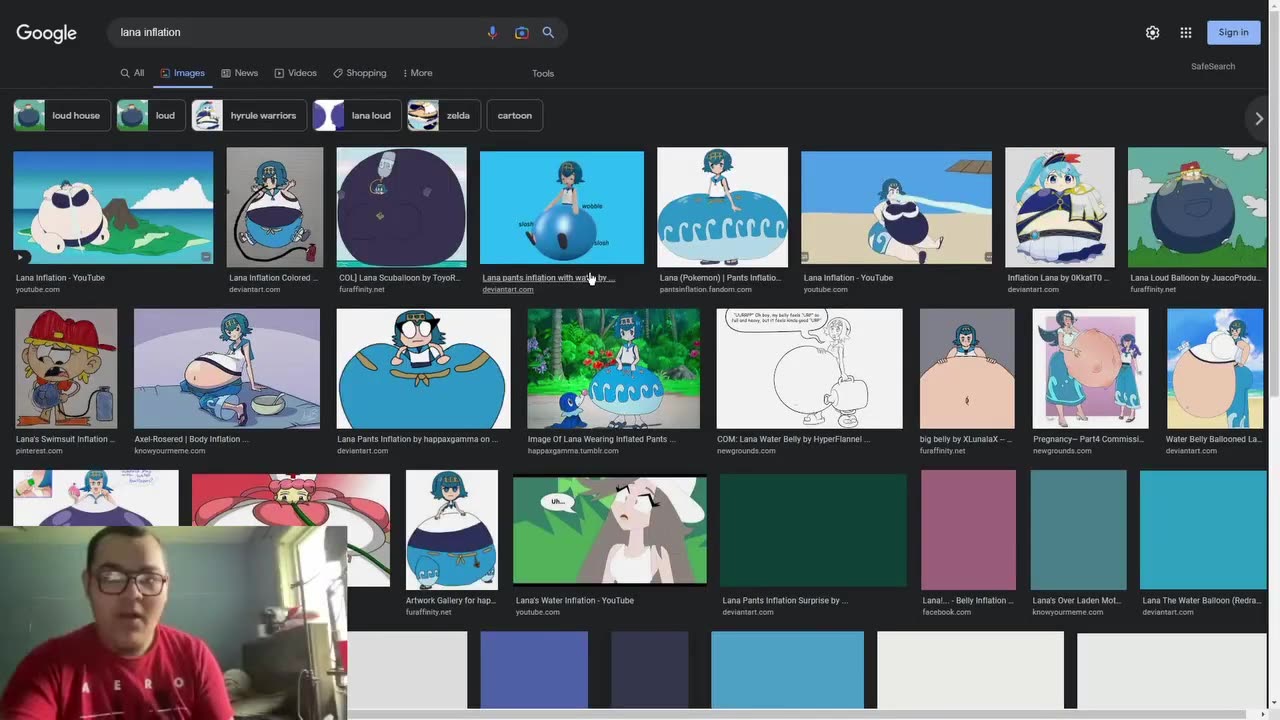Open the Lana's Water Inflation YouTube thumbnail
The height and width of the screenshot is (720, 1280).
click(610, 530)
